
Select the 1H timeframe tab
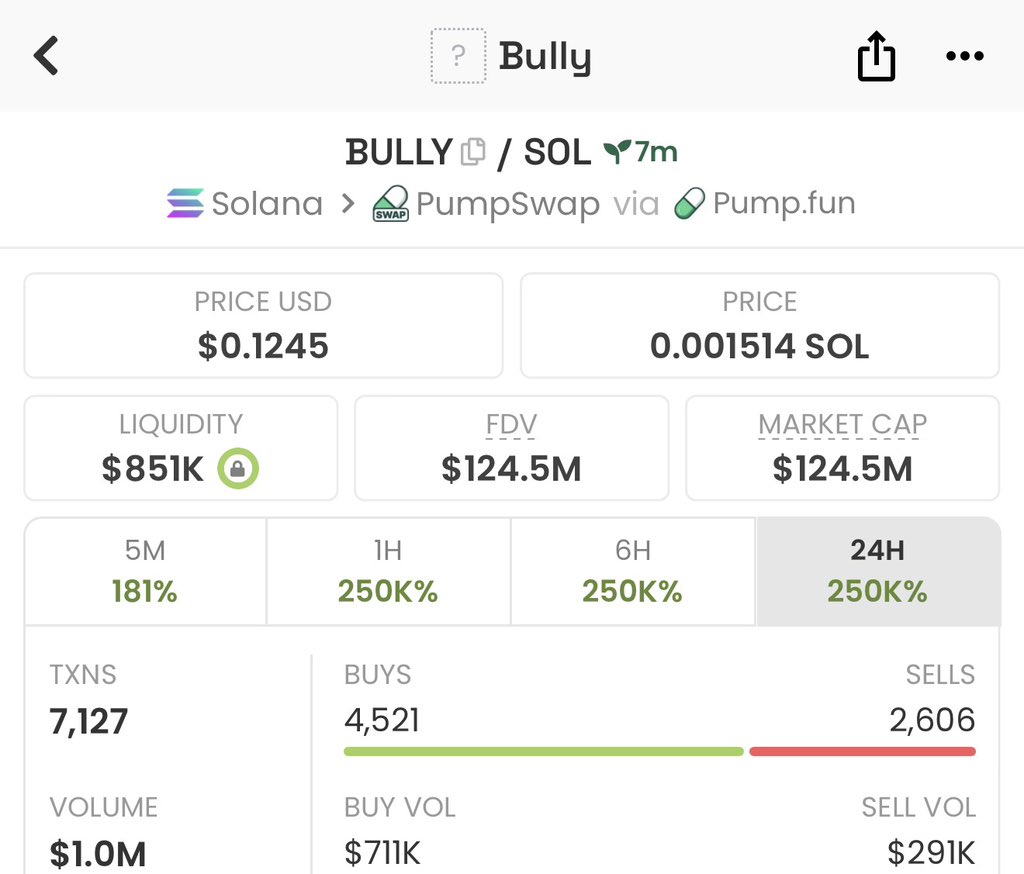[389, 572]
